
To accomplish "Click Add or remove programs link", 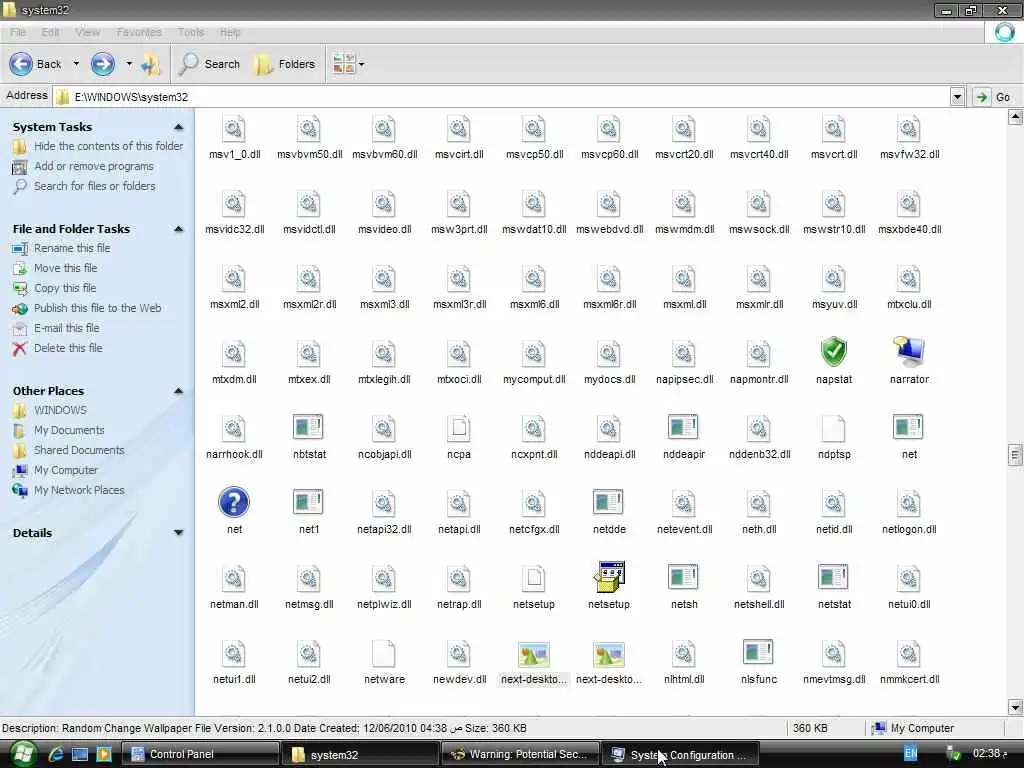I will coord(94,167).
